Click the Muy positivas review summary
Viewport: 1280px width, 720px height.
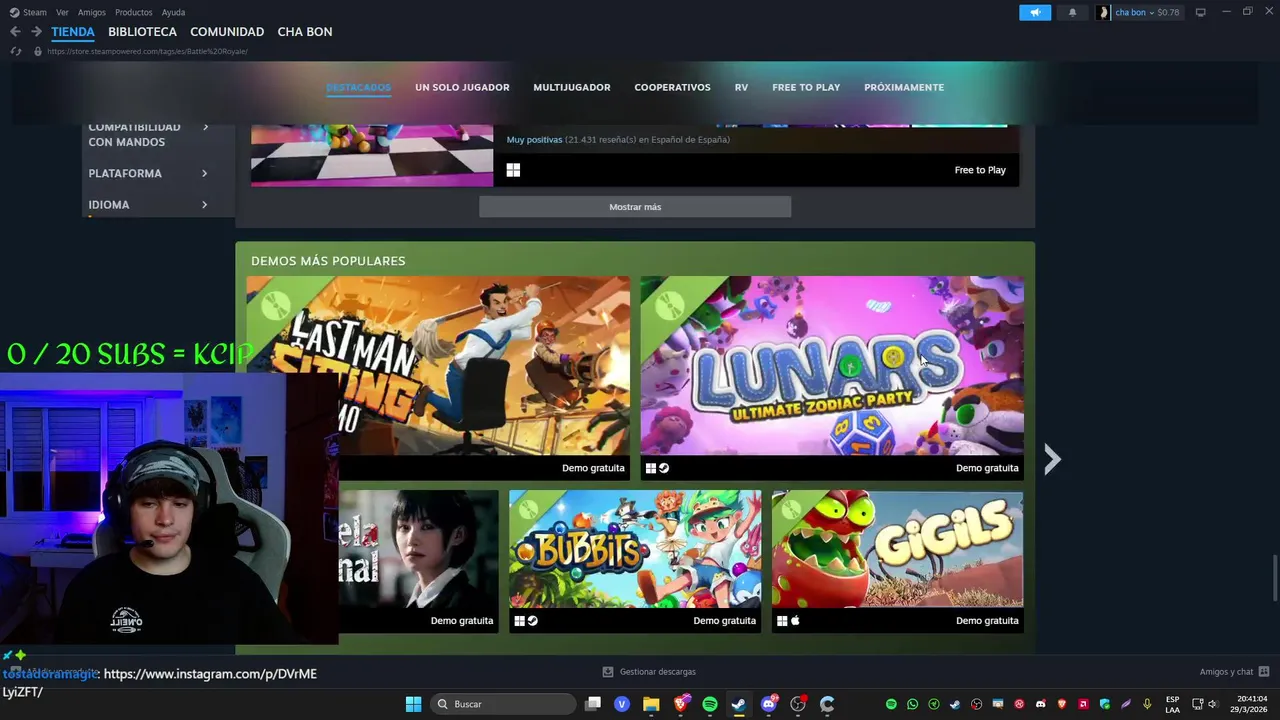click(534, 140)
